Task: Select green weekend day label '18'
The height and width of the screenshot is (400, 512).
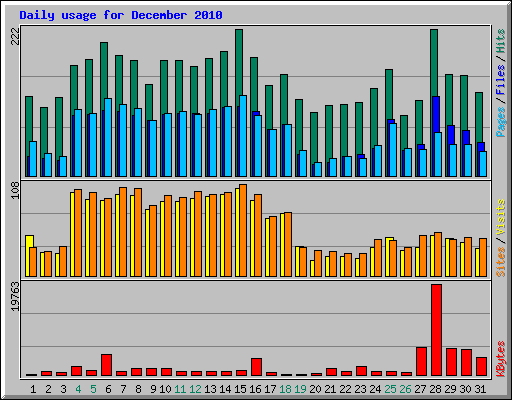Action: pos(285,389)
